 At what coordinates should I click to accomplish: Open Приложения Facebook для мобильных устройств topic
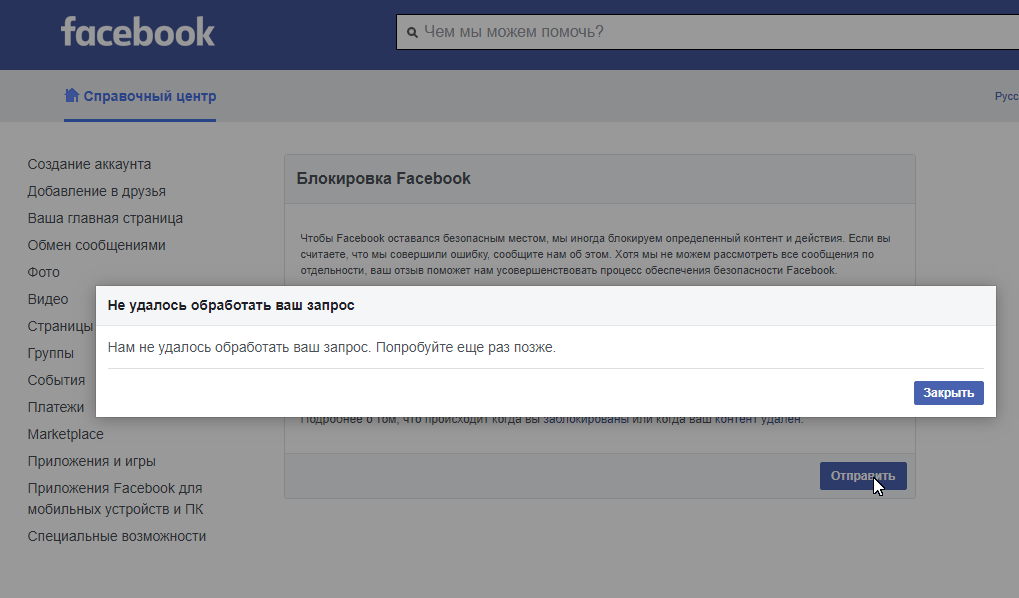(x=115, y=499)
